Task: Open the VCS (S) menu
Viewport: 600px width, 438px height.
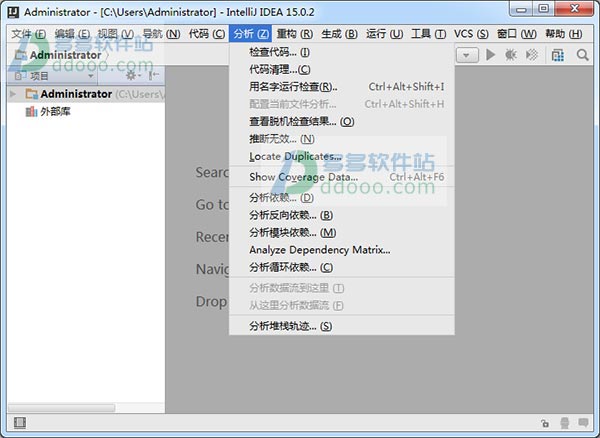Action: coord(471,34)
